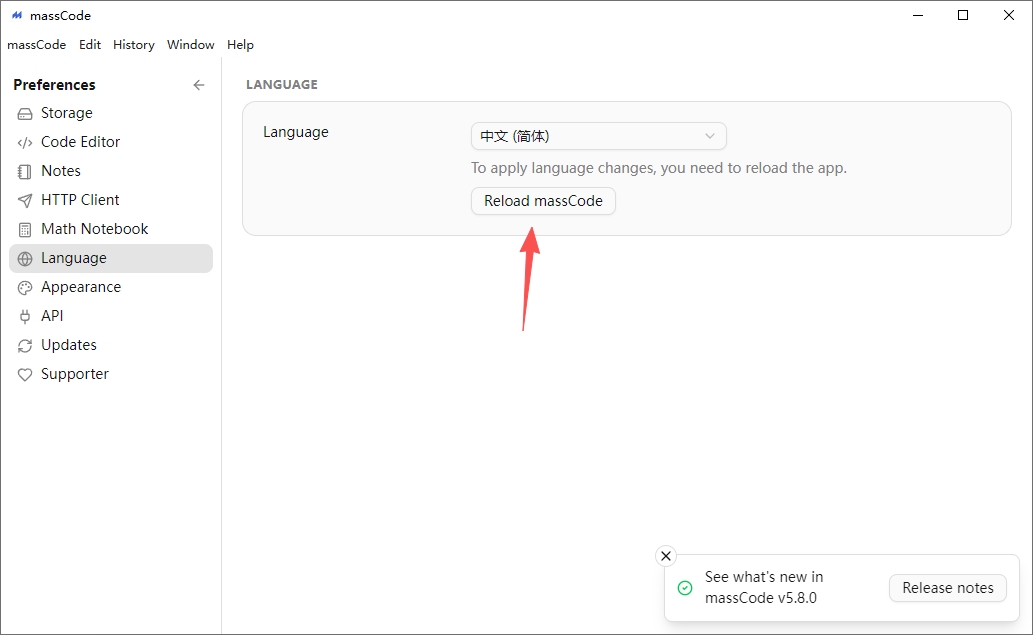Click the Language globe icon in the sidebar
1033x635 pixels.
pos(25,259)
